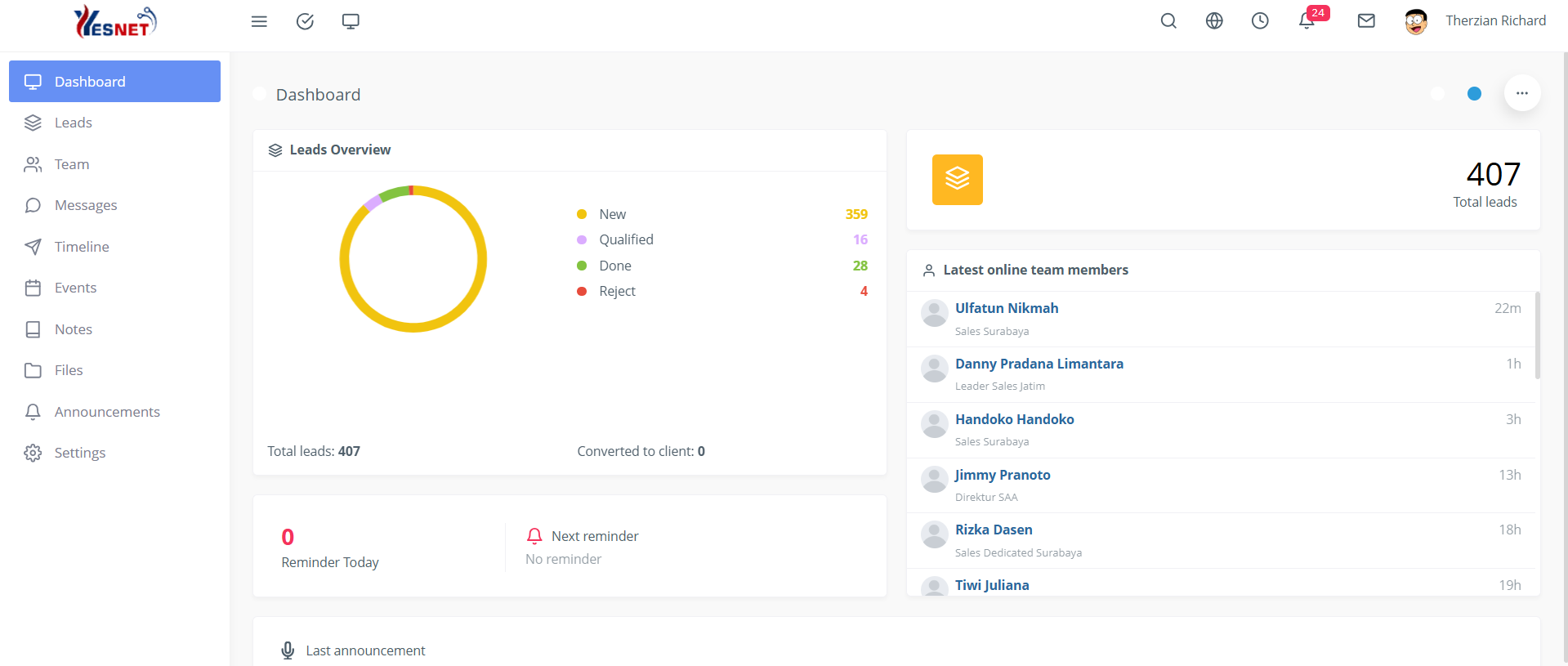Screen dimensions: 1568x666
Task: Go to Announcements in sidebar
Action: point(107,412)
